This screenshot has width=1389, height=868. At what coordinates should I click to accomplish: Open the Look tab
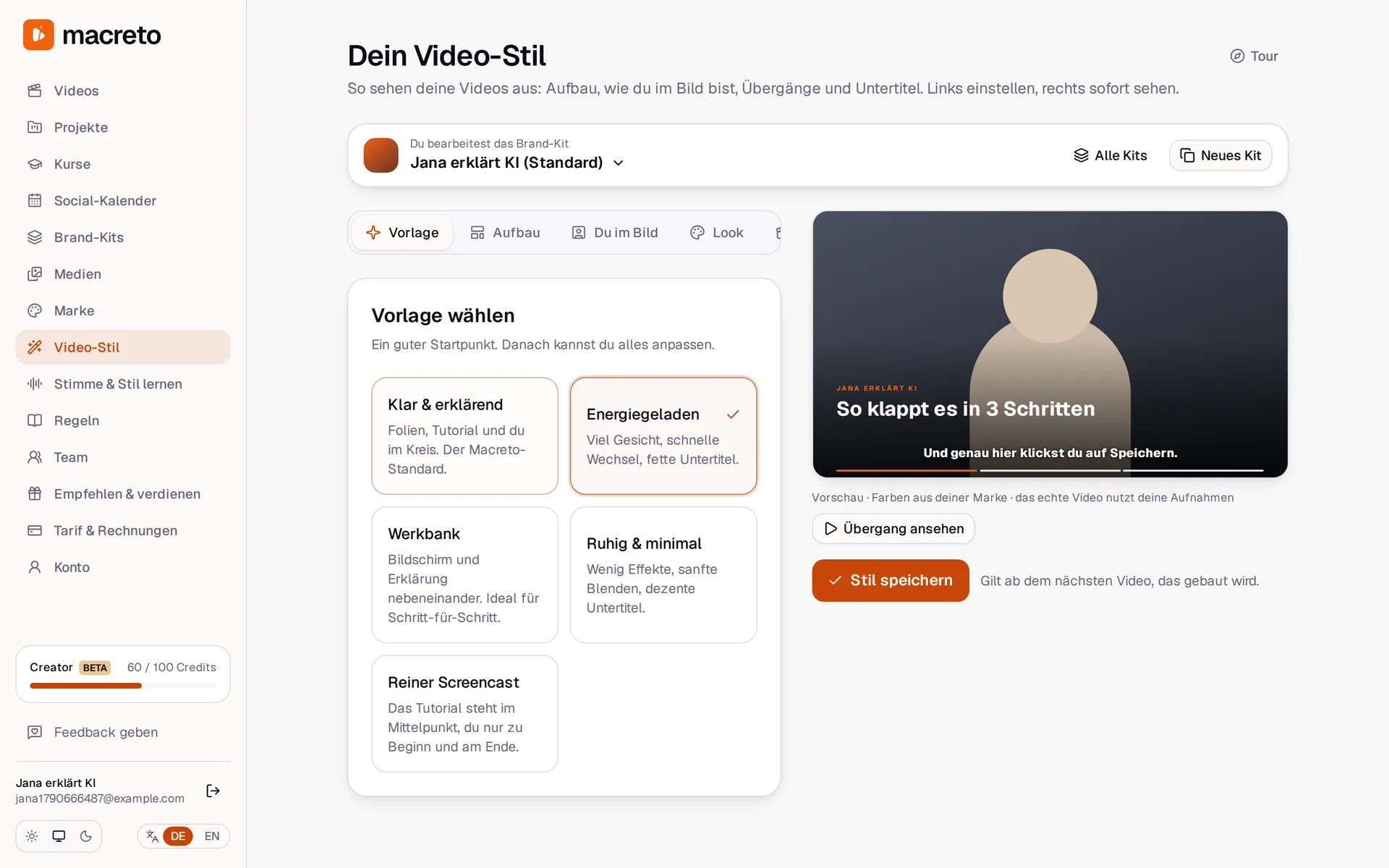[x=717, y=233]
